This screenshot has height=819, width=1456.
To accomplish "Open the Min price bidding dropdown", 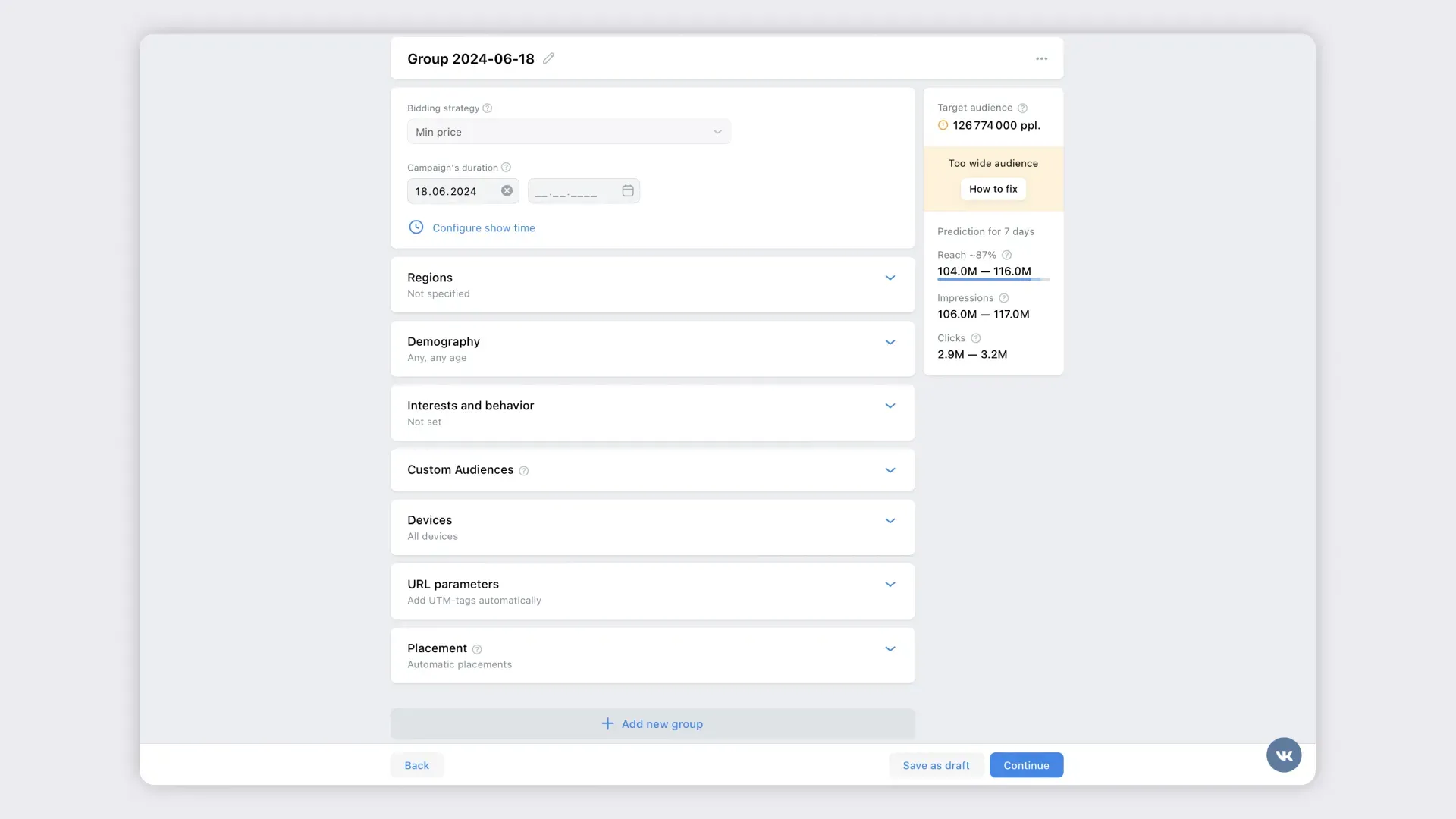I will [x=569, y=132].
